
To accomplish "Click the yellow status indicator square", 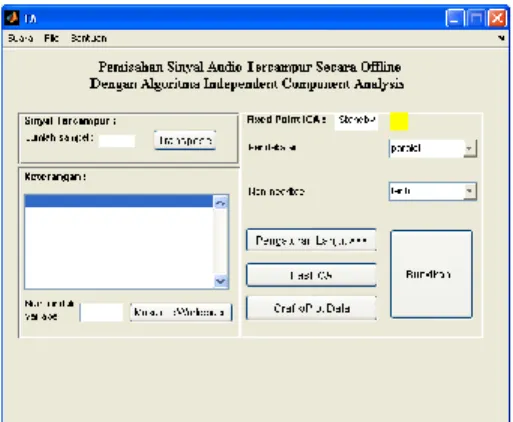I will (399, 121).
